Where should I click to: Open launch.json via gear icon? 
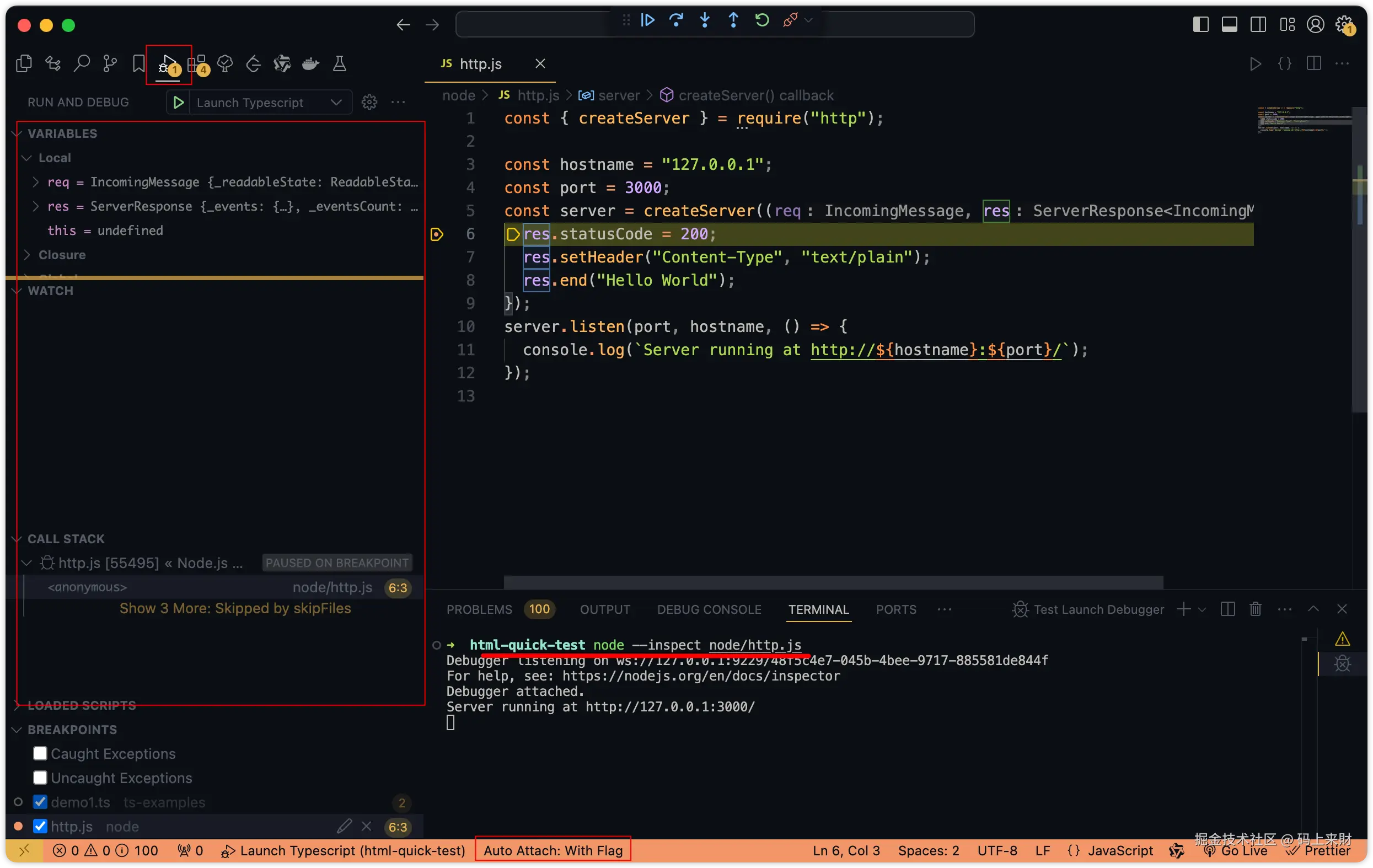tap(369, 102)
